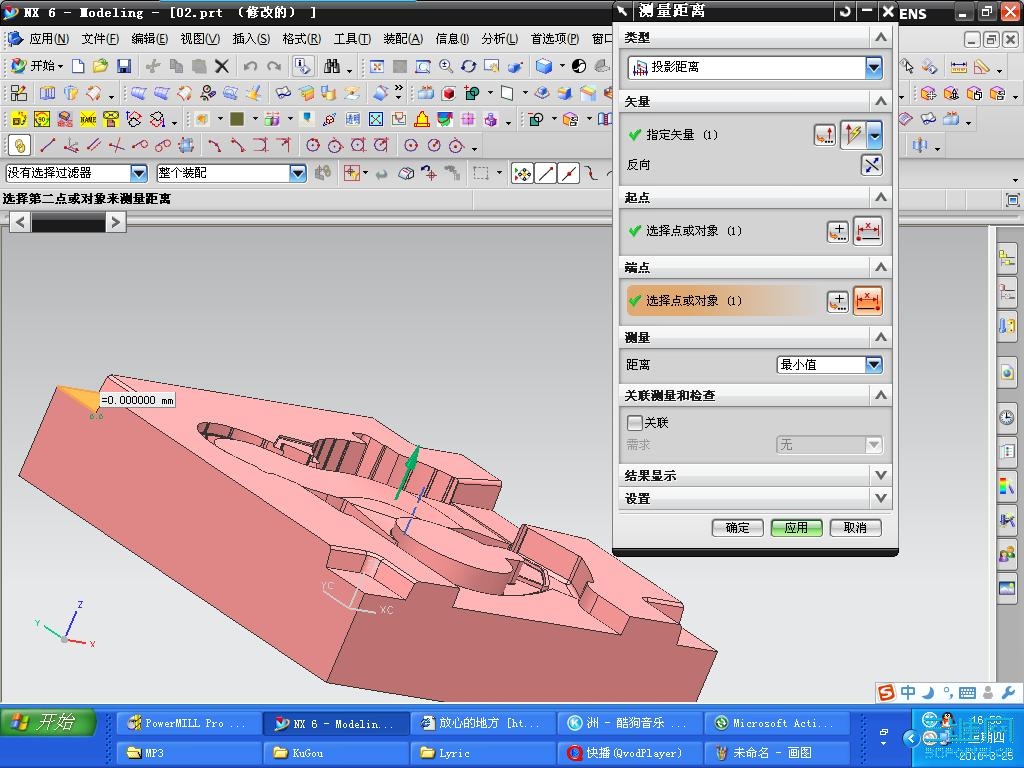Viewport: 1024px width, 768px height.
Task: Click the 确定 button
Action: coord(737,528)
